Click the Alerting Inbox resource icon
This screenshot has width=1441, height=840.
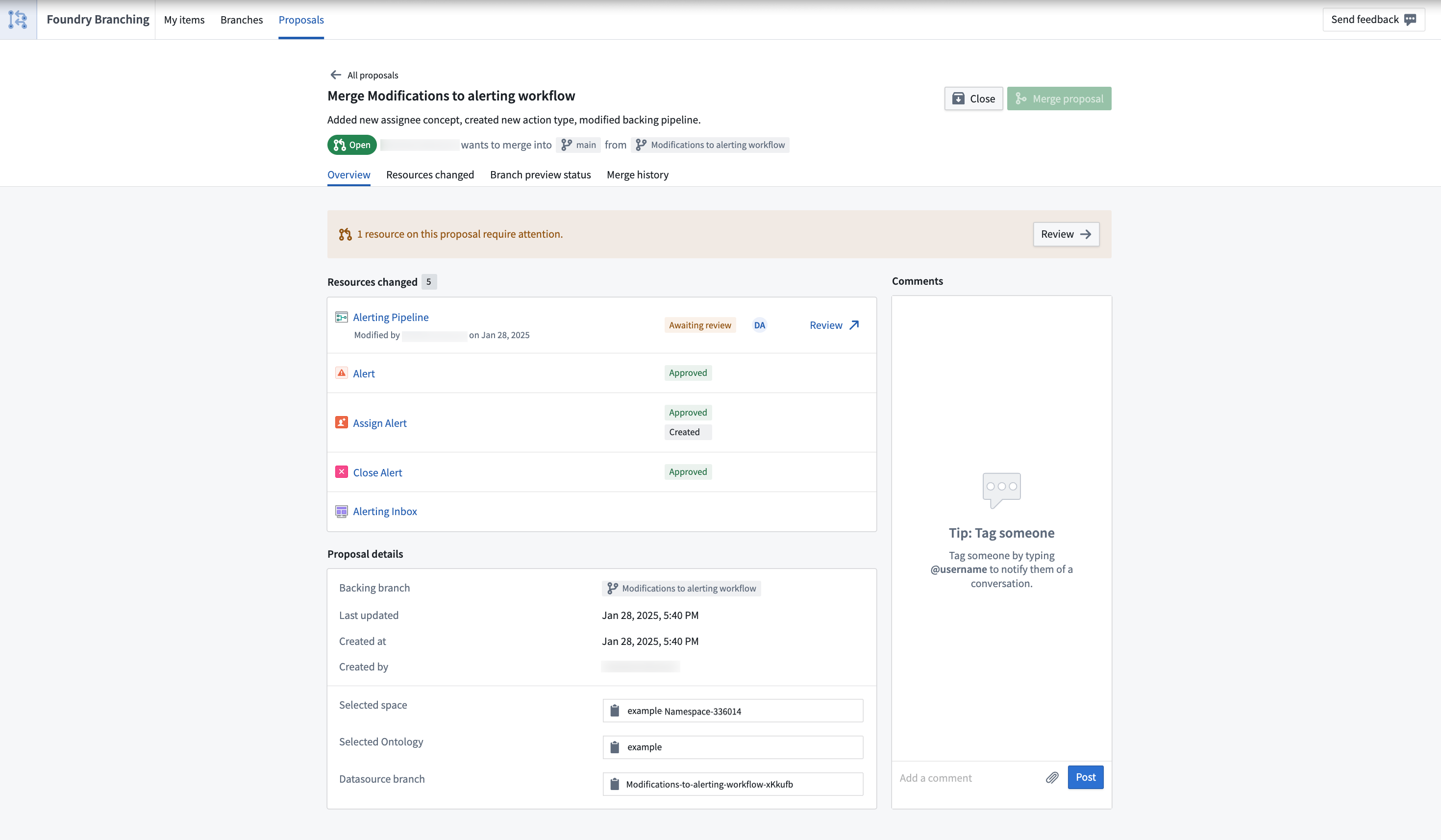pyautogui.click(x=342, y=511)
